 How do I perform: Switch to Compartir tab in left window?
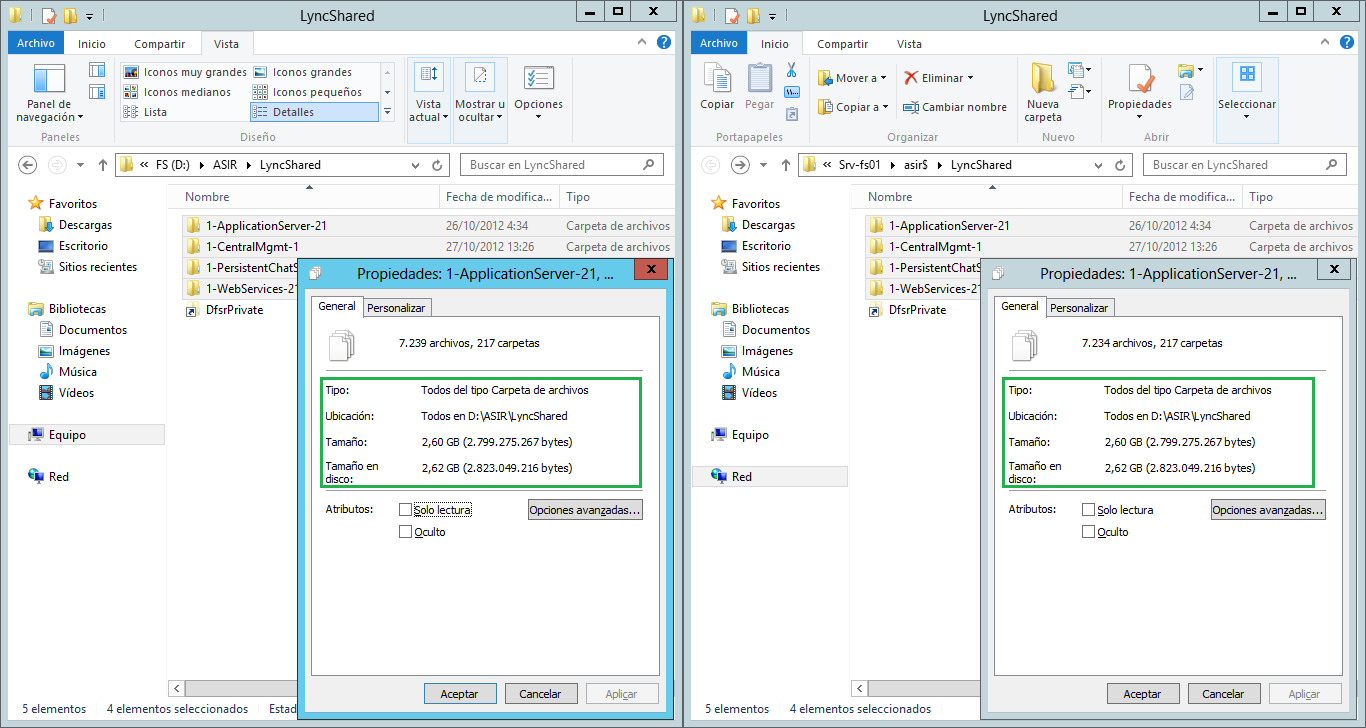coord(159,44)
